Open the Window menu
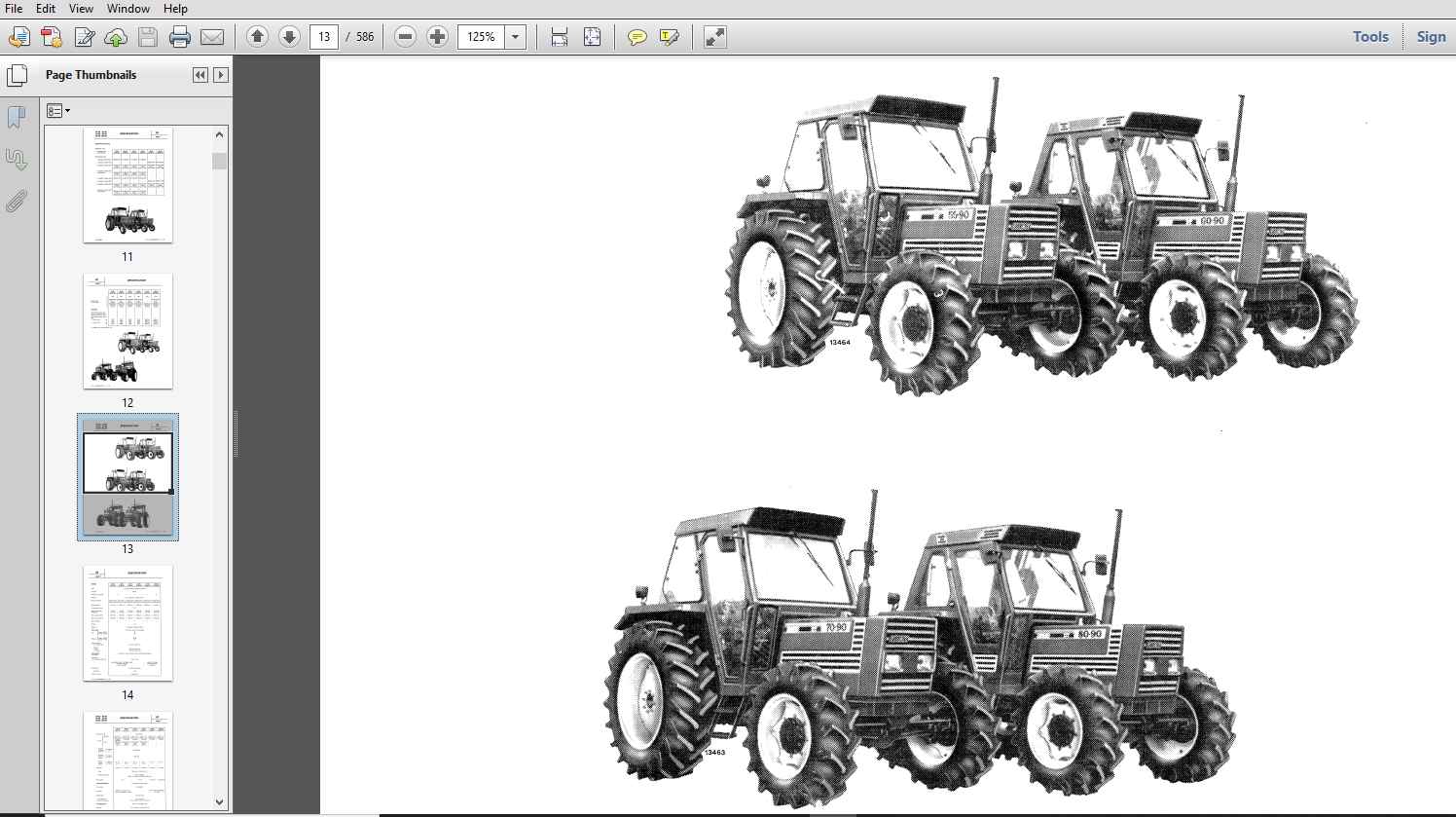 128,9
